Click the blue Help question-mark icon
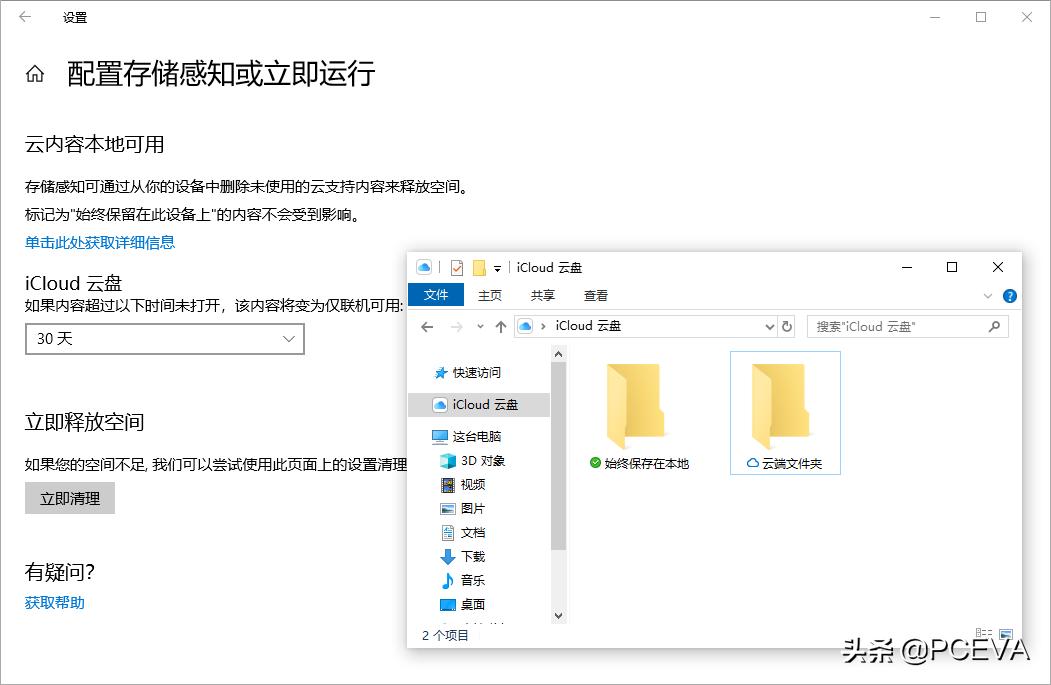 (x=1009, y=294)
